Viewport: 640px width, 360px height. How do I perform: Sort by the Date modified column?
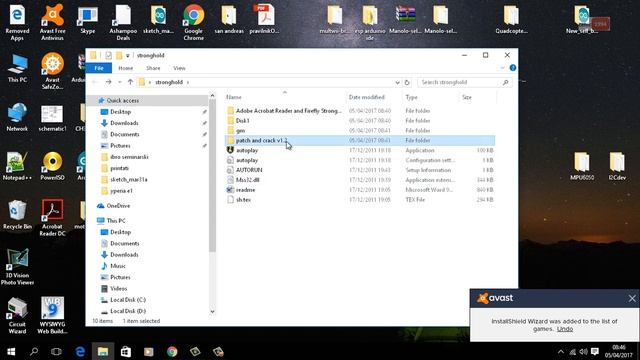point(367,97)
